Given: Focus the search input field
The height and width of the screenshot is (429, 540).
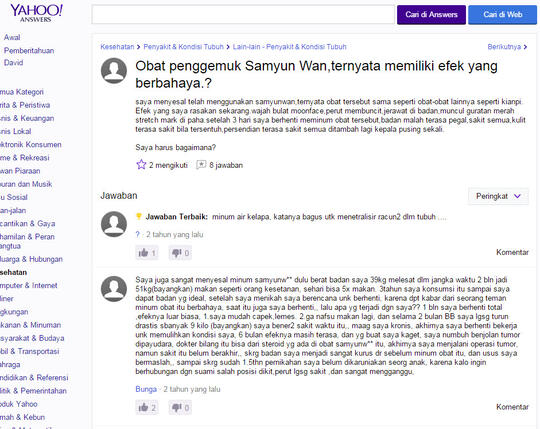Looking at the screenshot, I should [x=243, y=14].
